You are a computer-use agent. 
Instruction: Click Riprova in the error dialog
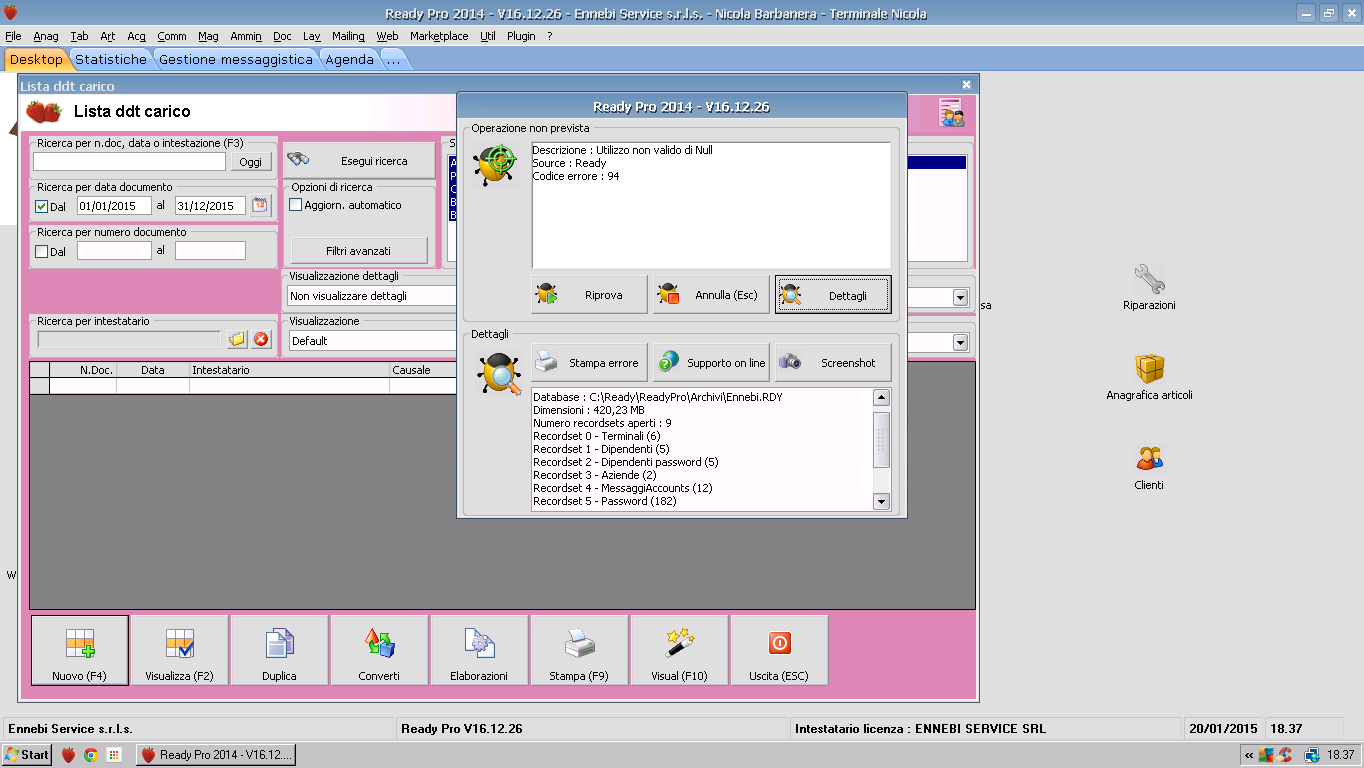(x=589, y=295)
